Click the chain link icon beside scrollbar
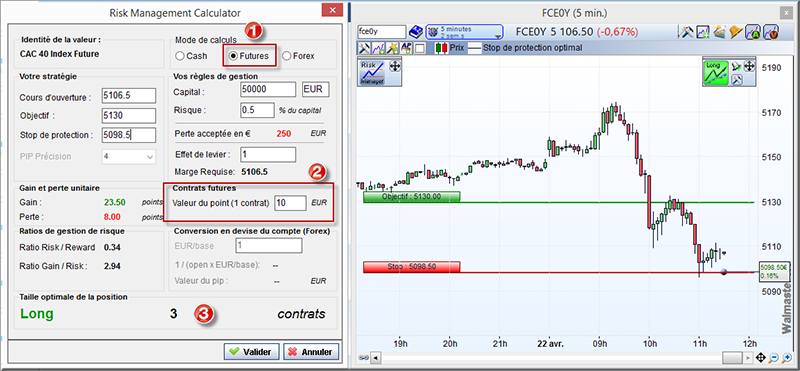Image resolution: width=800 pixels, height=371 pixels. point(364,357)
